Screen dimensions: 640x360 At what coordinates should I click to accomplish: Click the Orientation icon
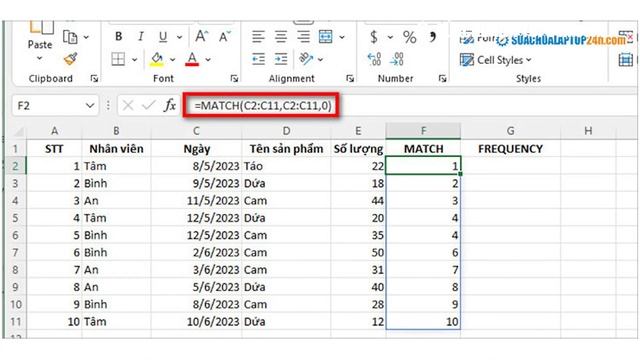(x=306, y=59)
